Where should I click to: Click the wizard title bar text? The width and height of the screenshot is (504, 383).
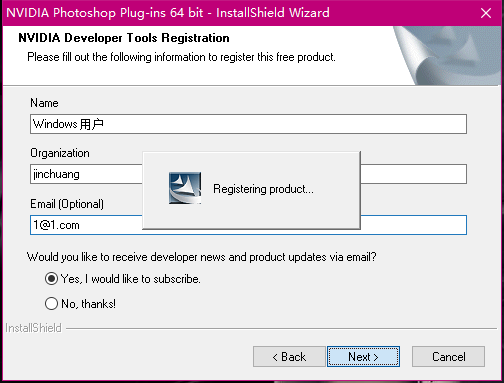(x=168, y=13)
